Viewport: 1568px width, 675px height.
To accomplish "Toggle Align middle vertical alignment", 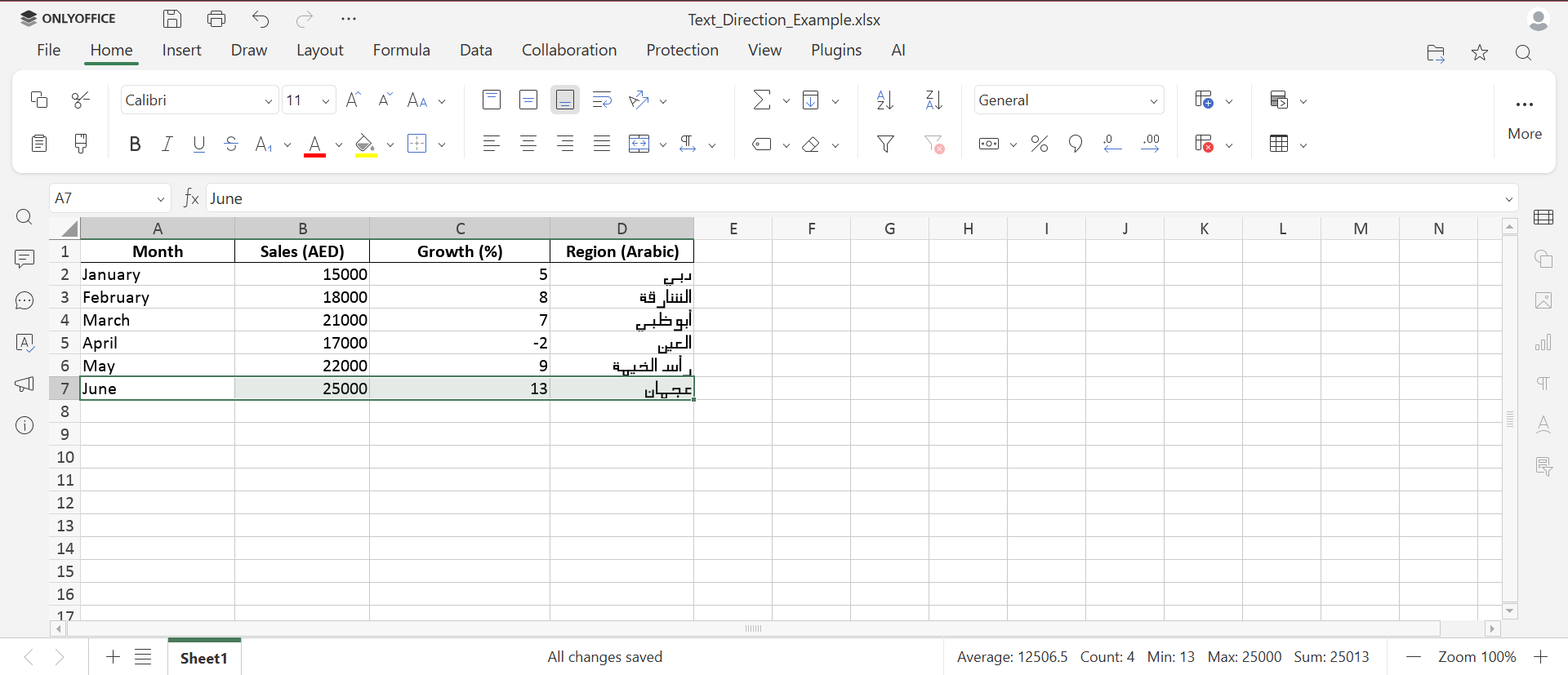I will pos(528,100).
